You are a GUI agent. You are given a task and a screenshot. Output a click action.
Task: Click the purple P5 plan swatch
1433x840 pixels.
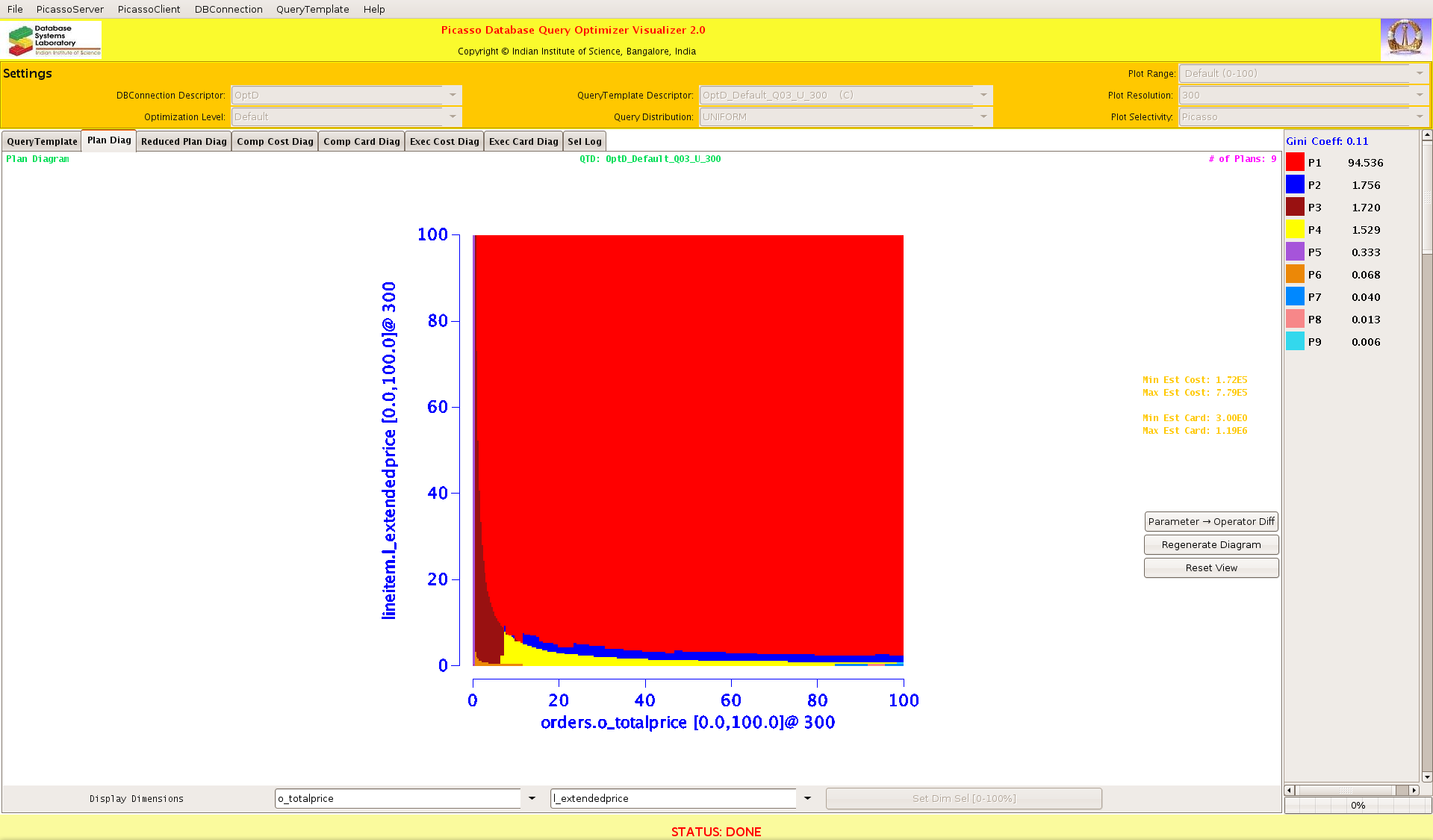coord(1295,252)
